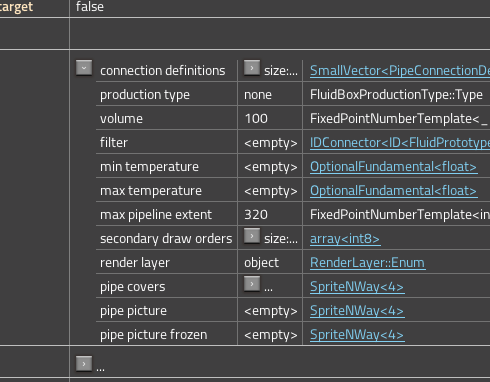Select the filter row label
The width and height of the screenshot is (490, 382).
click(x=114, y=143)
